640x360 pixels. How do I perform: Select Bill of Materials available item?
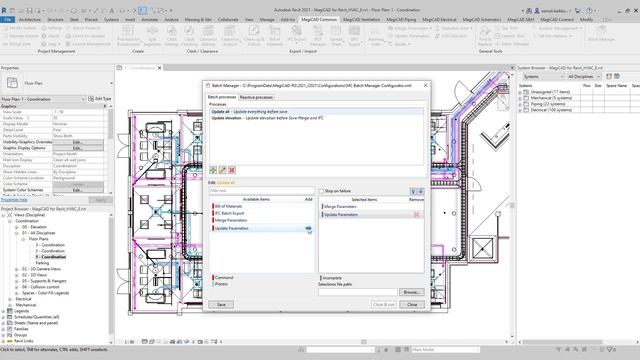229,206
